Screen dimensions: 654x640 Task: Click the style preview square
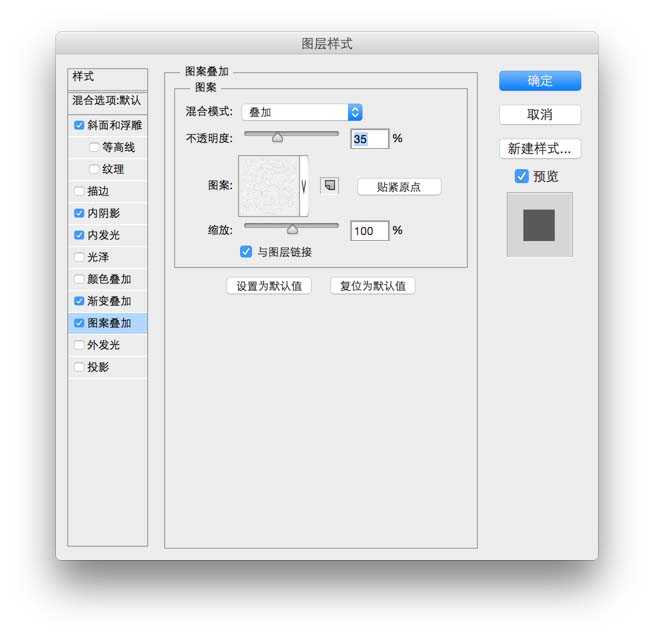point(539,225)
